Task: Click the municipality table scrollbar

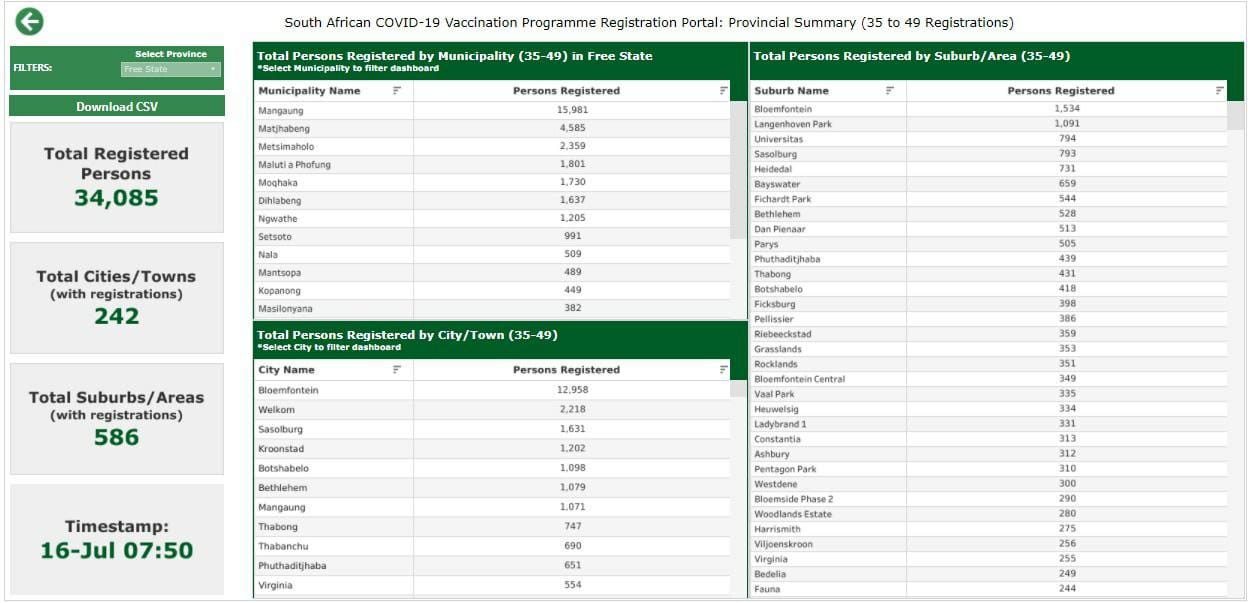Action: (738, 170)
